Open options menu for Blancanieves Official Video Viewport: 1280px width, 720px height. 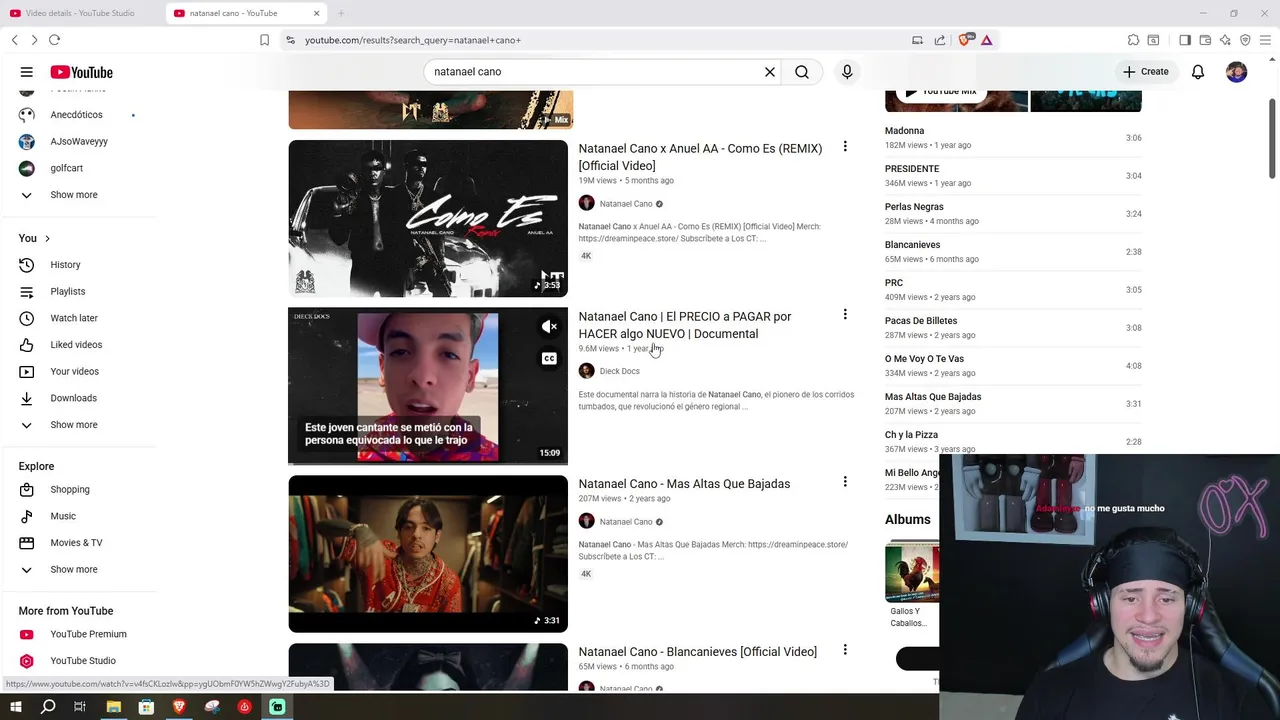[x=845, y=650]
